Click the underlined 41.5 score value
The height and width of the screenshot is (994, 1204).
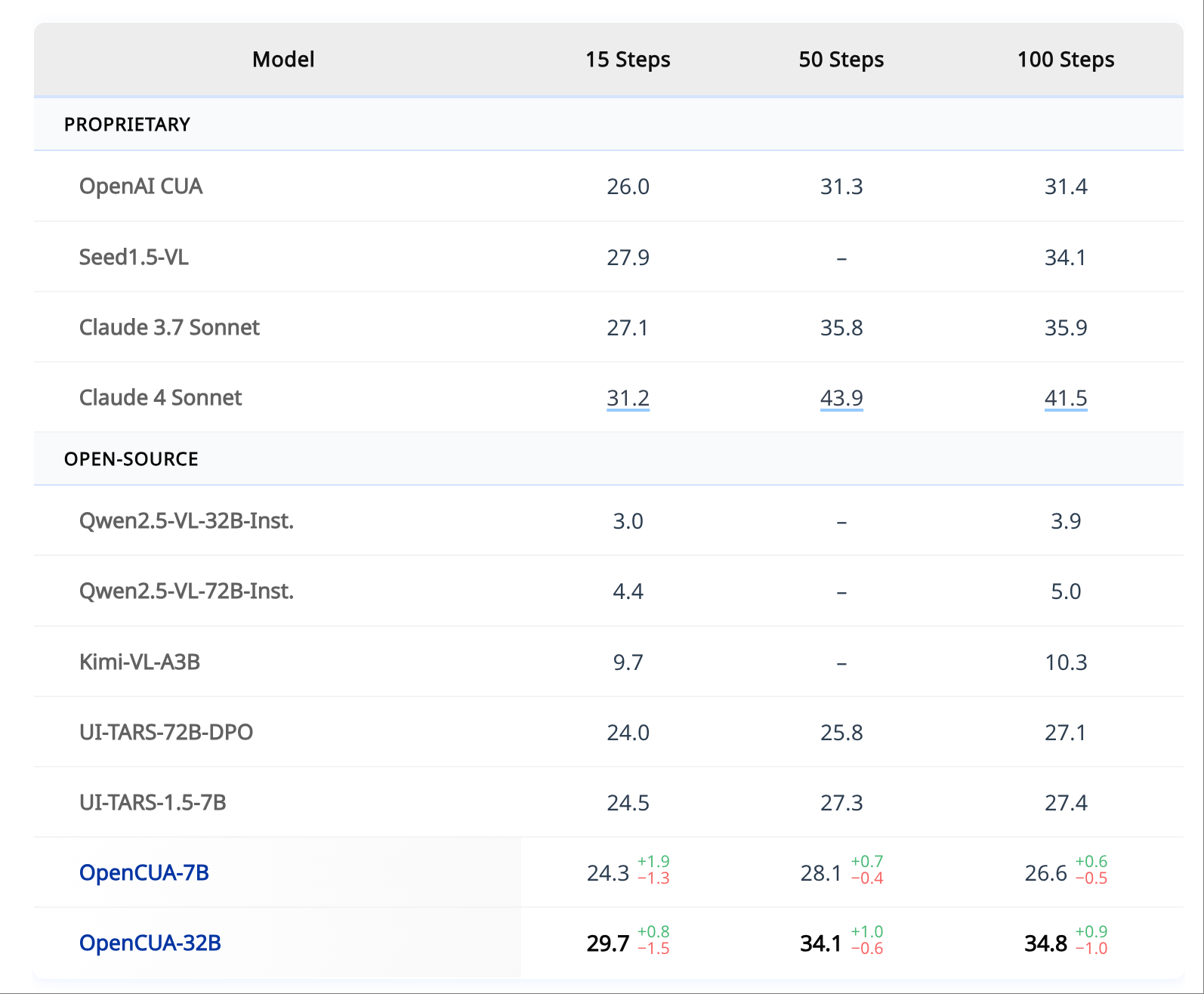point(1065,398)
